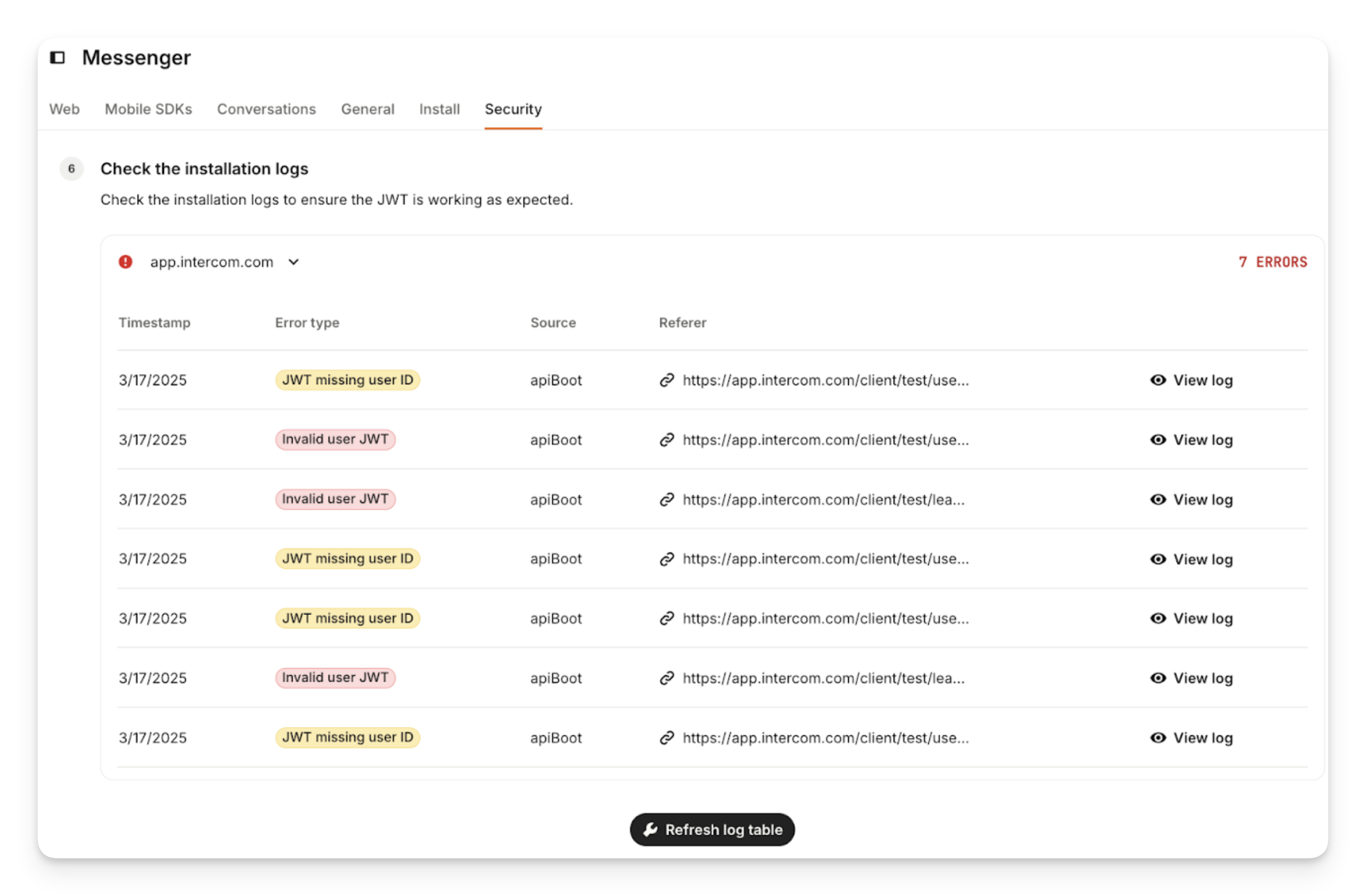Image resolution: width=1366 pixels, height=896 pixels.
Task: Go to the Conversations tab
Action: tap(266, 109)
